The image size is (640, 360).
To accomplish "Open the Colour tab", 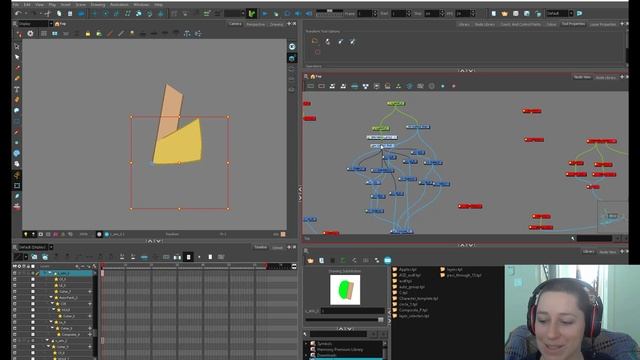I will pos(551,24).
